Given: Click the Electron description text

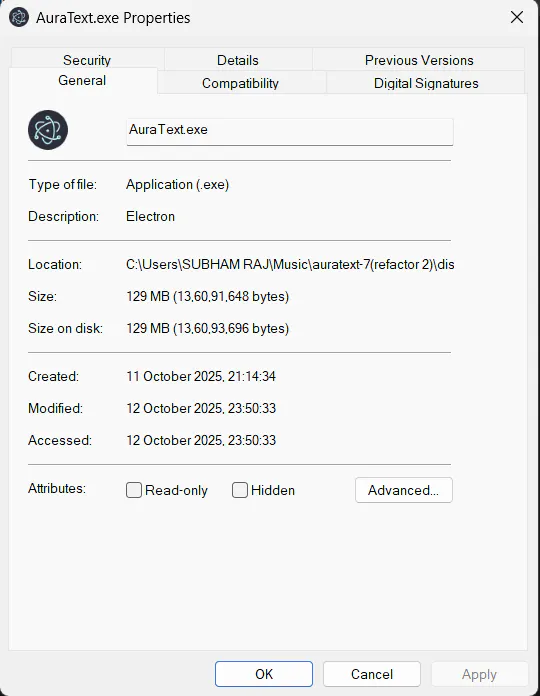Looking at the screenshot, I should coord(150,216).
